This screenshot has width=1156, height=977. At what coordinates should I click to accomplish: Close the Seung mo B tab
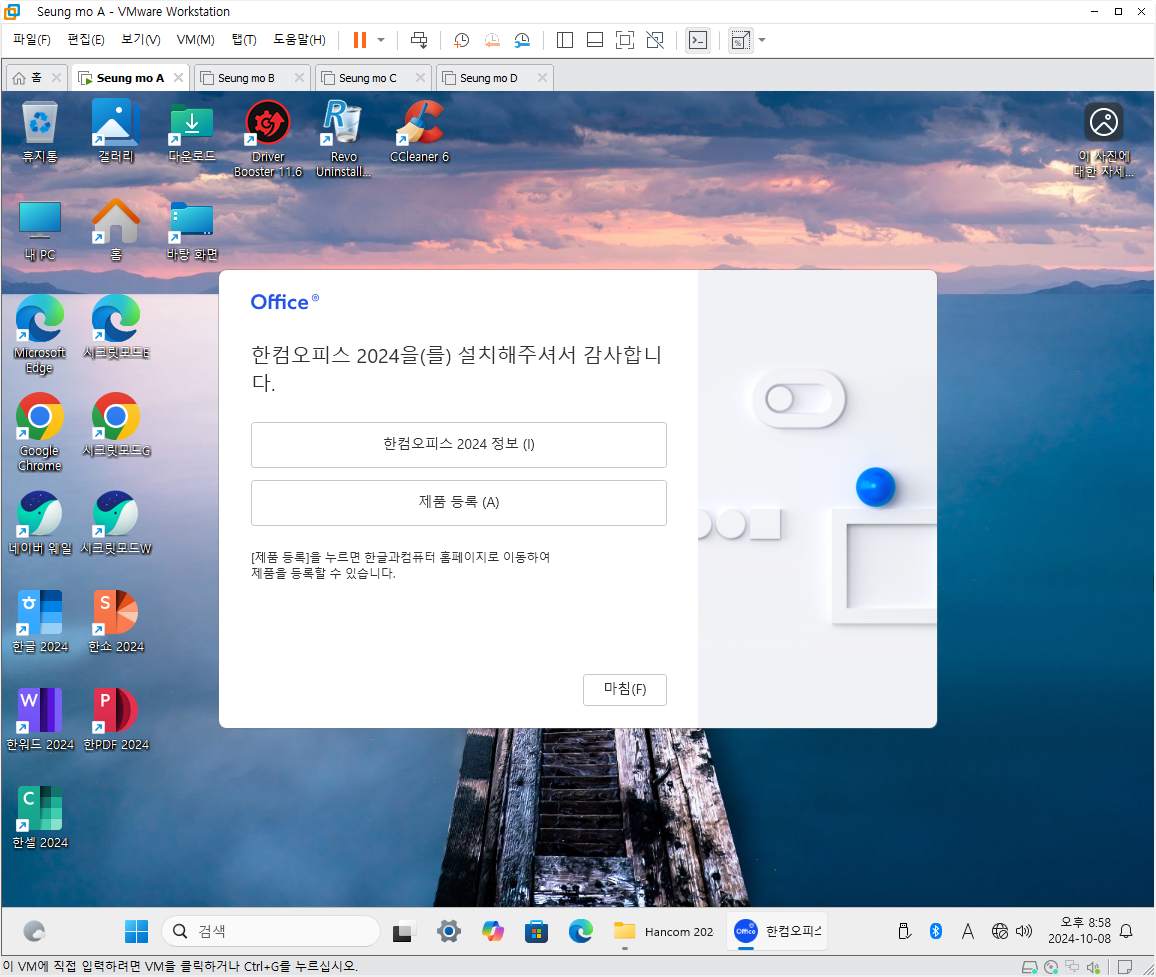click(x=299, y=77)
